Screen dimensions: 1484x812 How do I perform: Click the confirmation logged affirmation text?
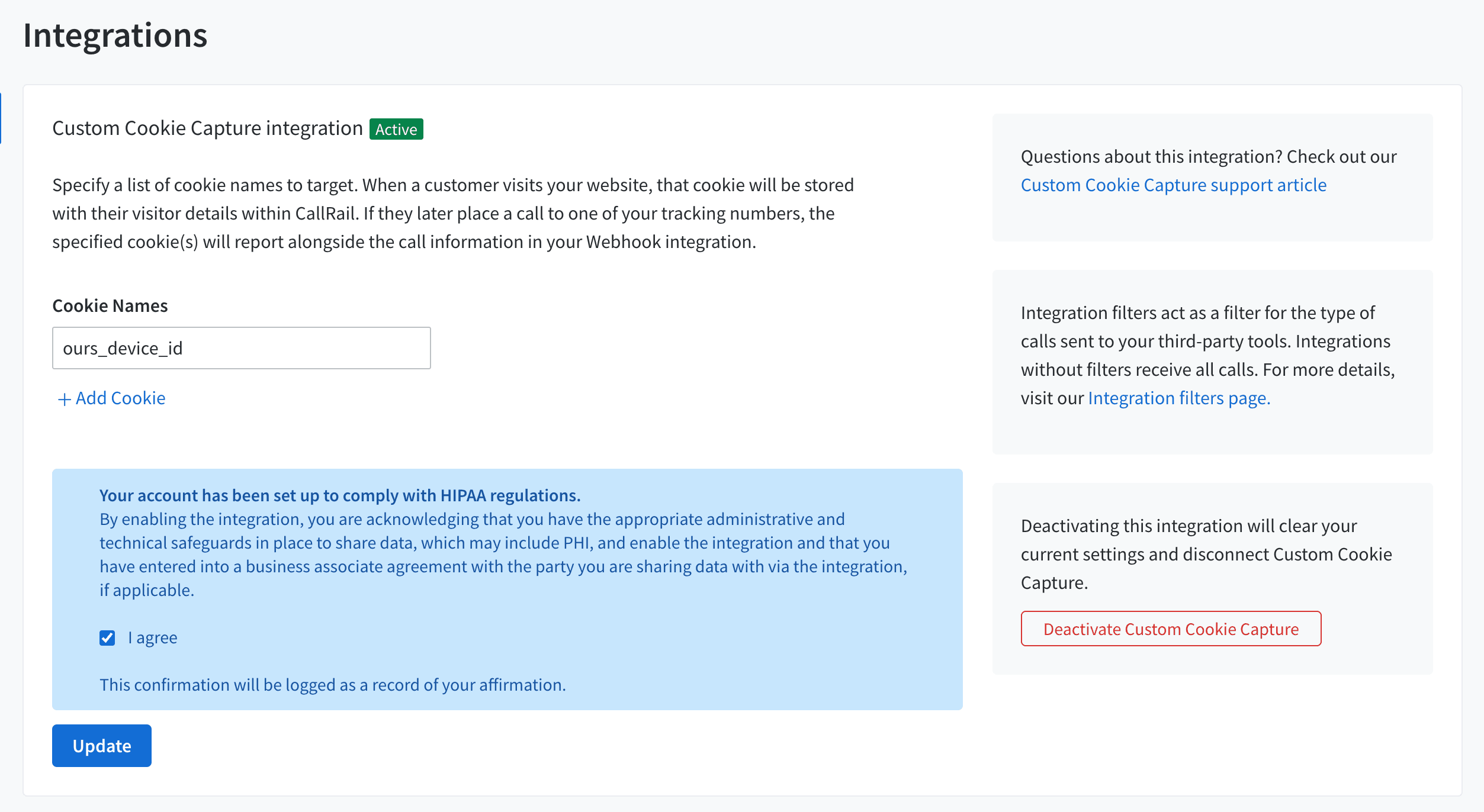[x=333, y=685]
